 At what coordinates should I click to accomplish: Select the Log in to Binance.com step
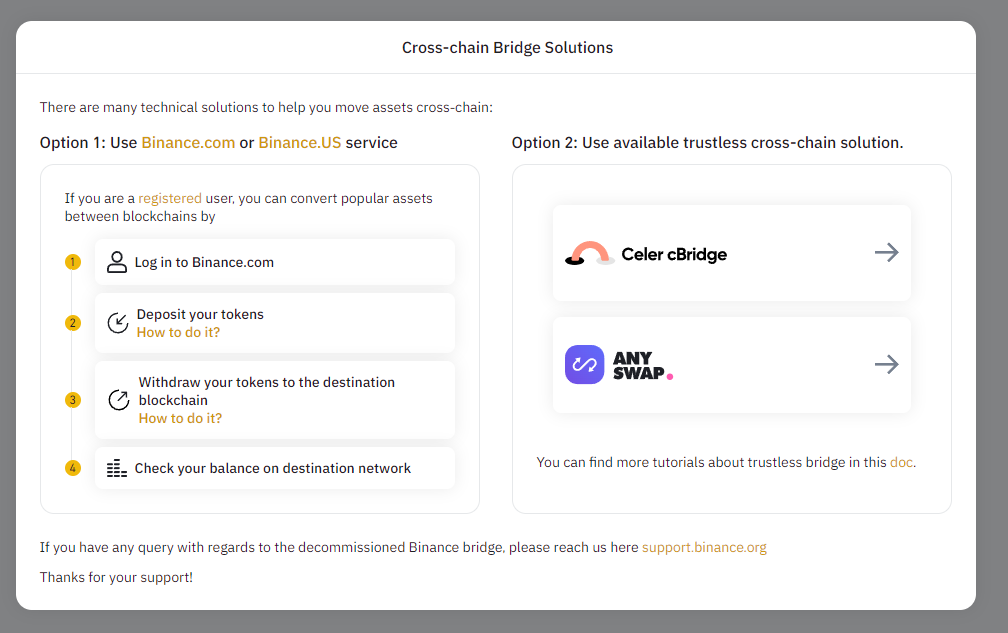[x=275, y=262]
